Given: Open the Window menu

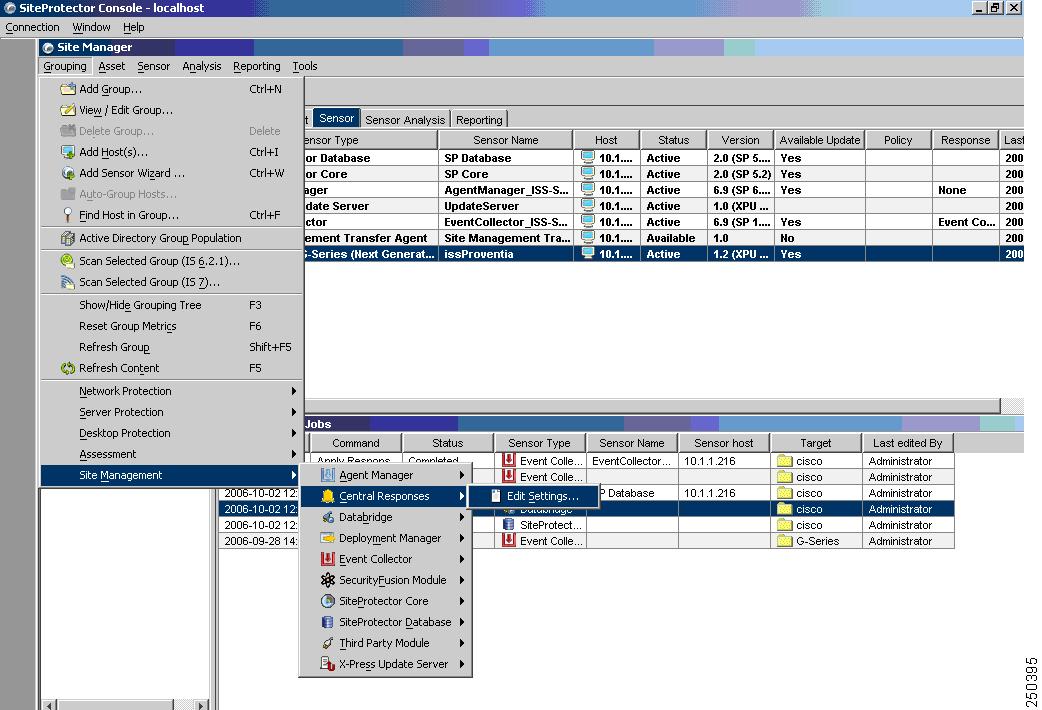Looking at the screenshot, I should 91,27.
